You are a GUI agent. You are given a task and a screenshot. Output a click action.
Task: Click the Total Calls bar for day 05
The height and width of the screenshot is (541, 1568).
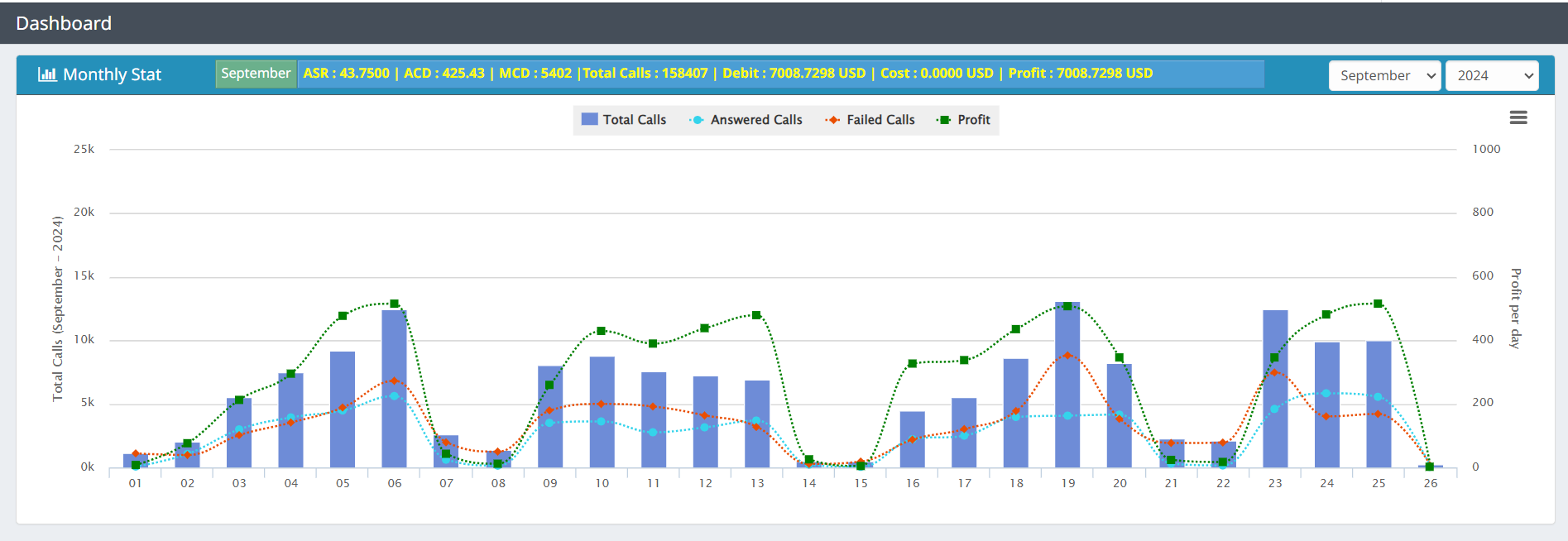tap(343, 409)
